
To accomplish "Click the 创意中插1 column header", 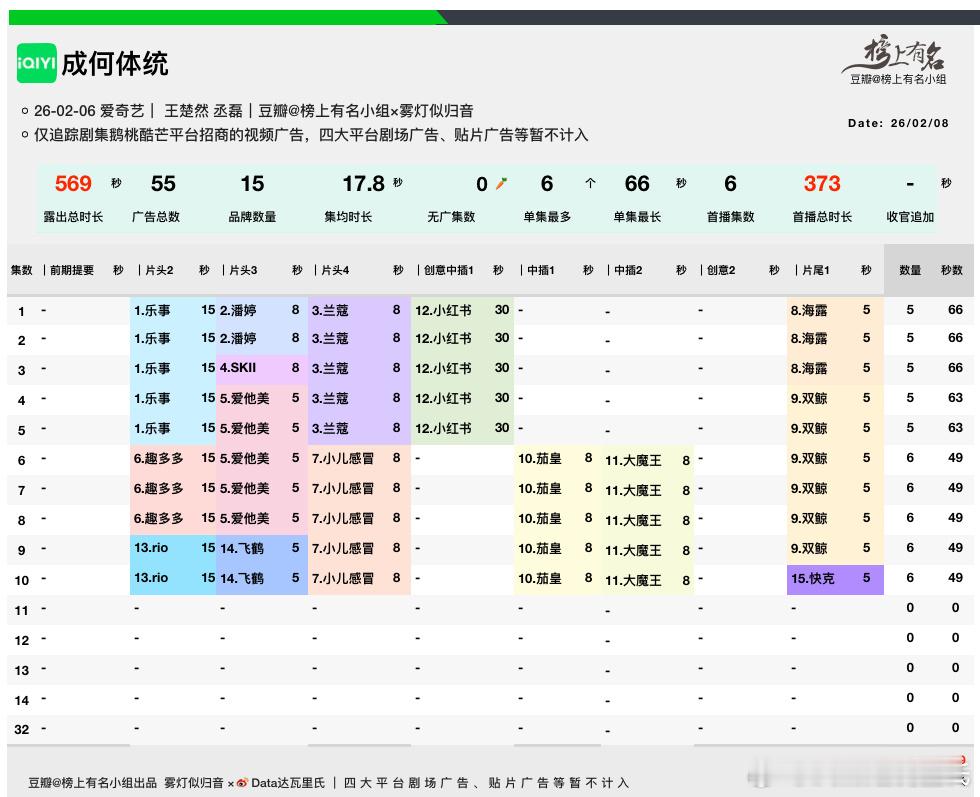I will coord(449,270).
